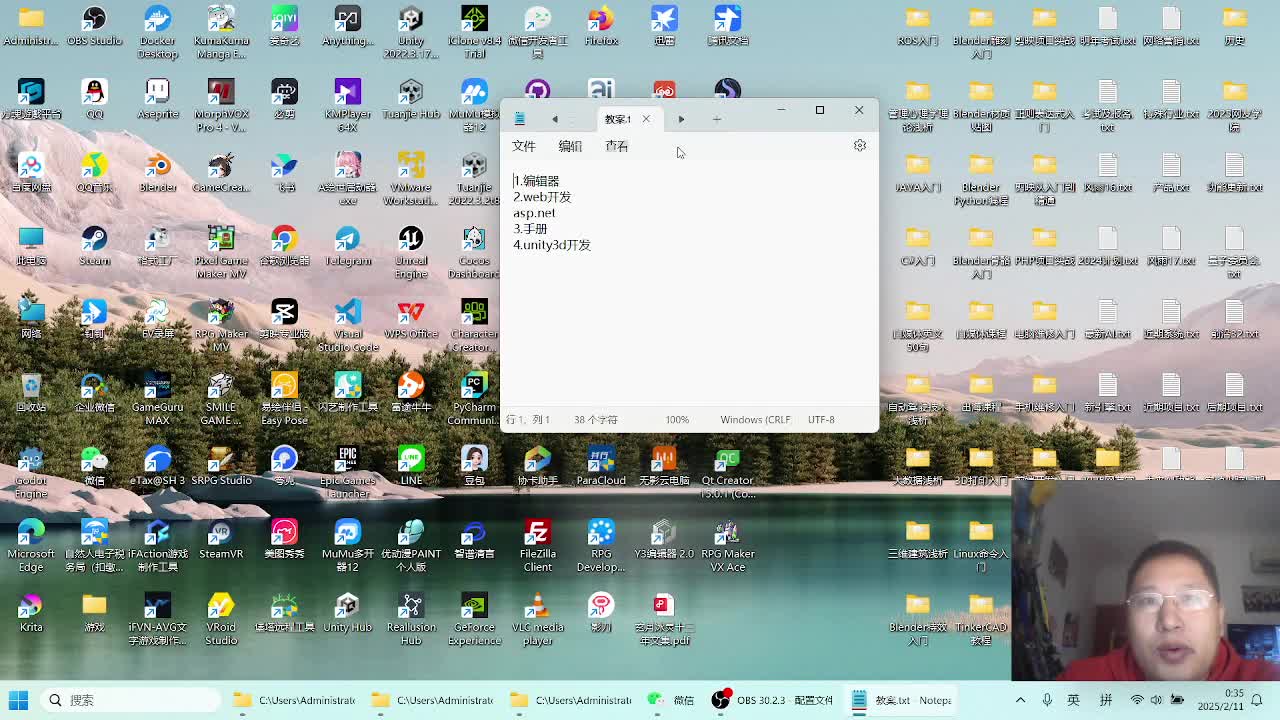Open Telegram desktop shortcut

point(347,246)
